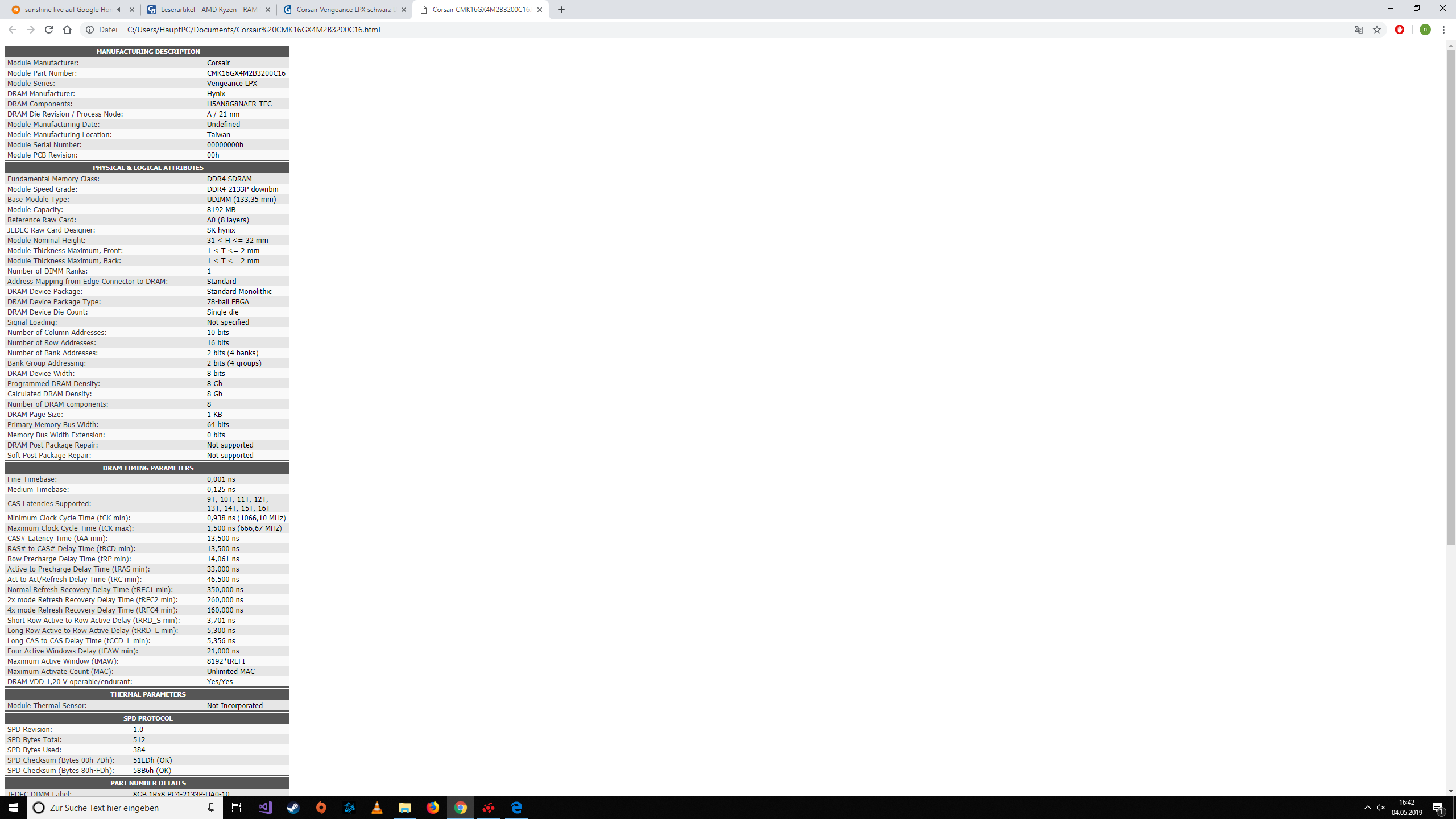Open a new browser tab
1456x819 pixels.
coord(561,10)
